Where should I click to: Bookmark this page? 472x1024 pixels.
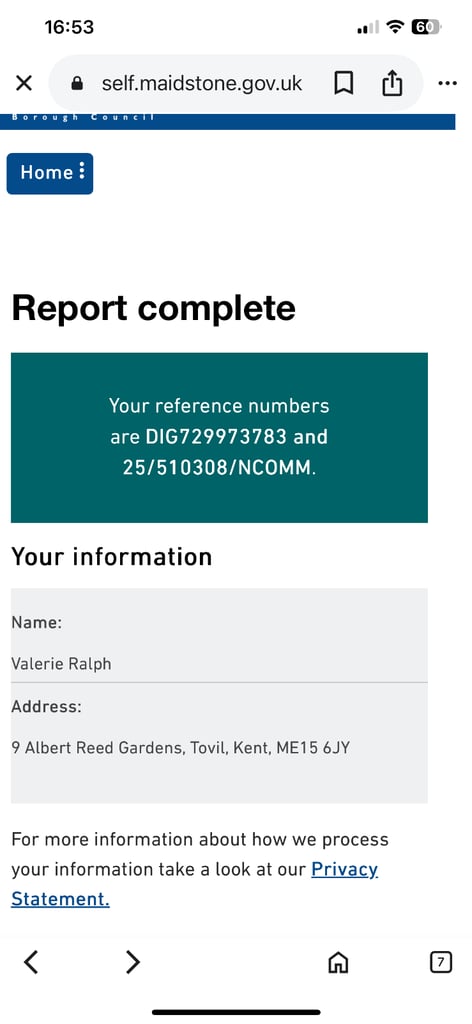(x=343, y=84)
